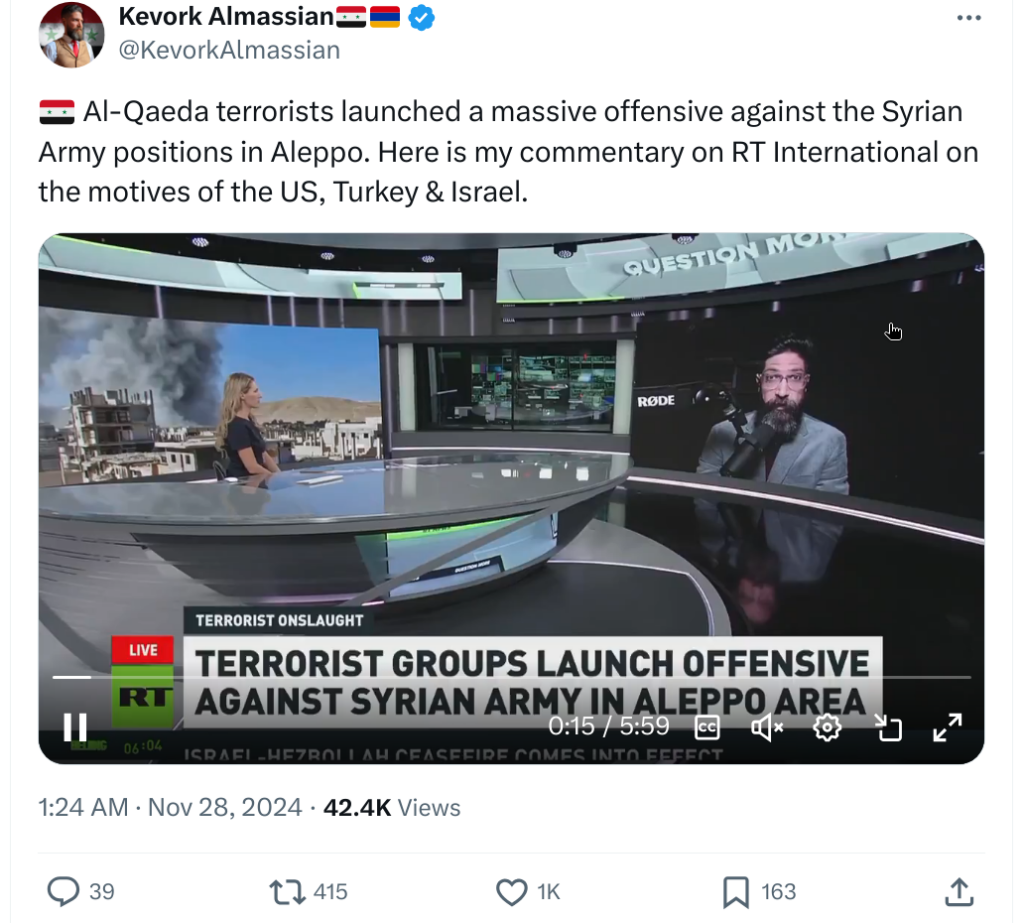Toggle closed captions on the video

pos(707,727)
